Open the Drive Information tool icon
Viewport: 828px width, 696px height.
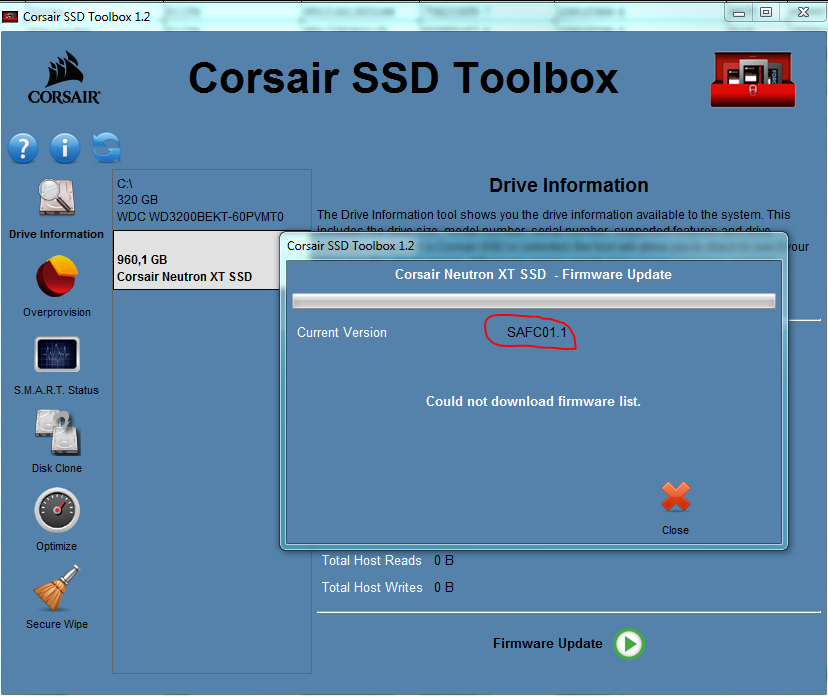coord(57,197)
